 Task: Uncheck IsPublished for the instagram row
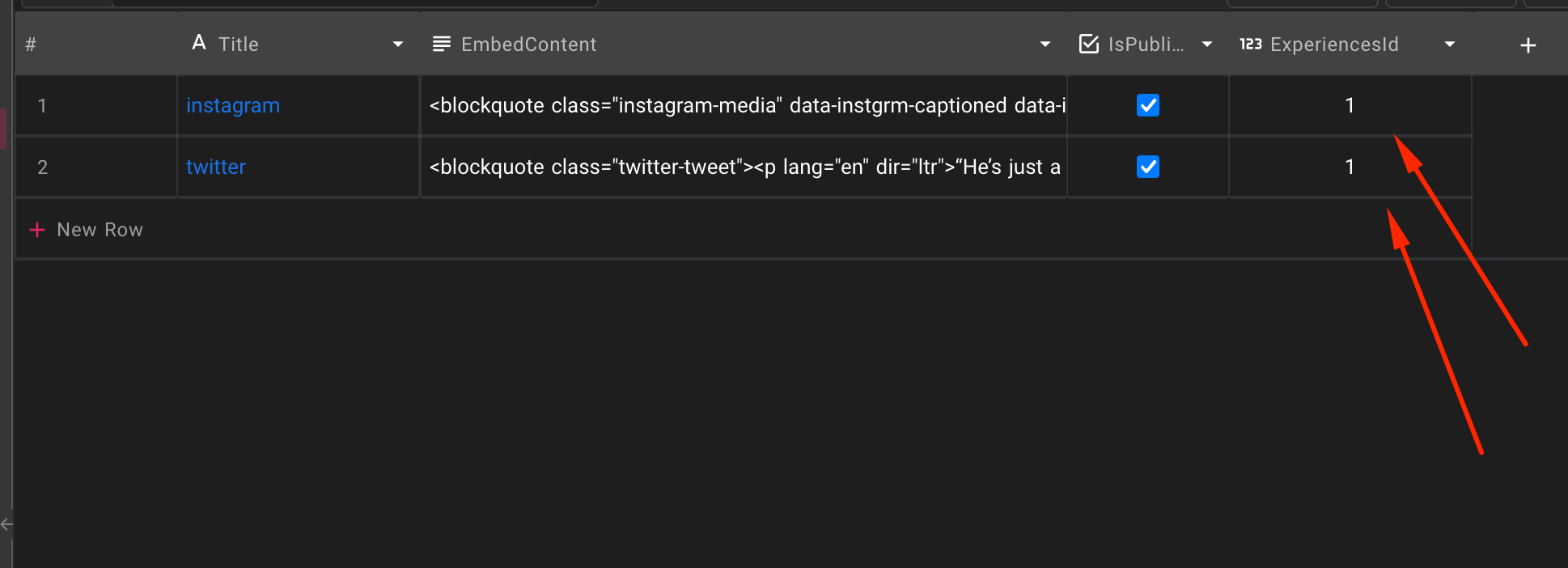click(1147, 105)
